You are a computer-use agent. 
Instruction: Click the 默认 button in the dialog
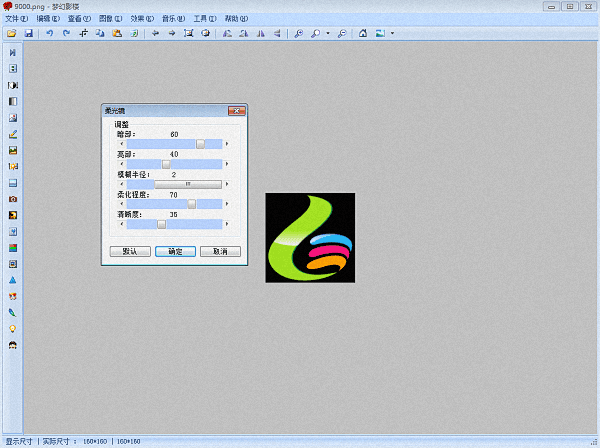tap(130, 251)
